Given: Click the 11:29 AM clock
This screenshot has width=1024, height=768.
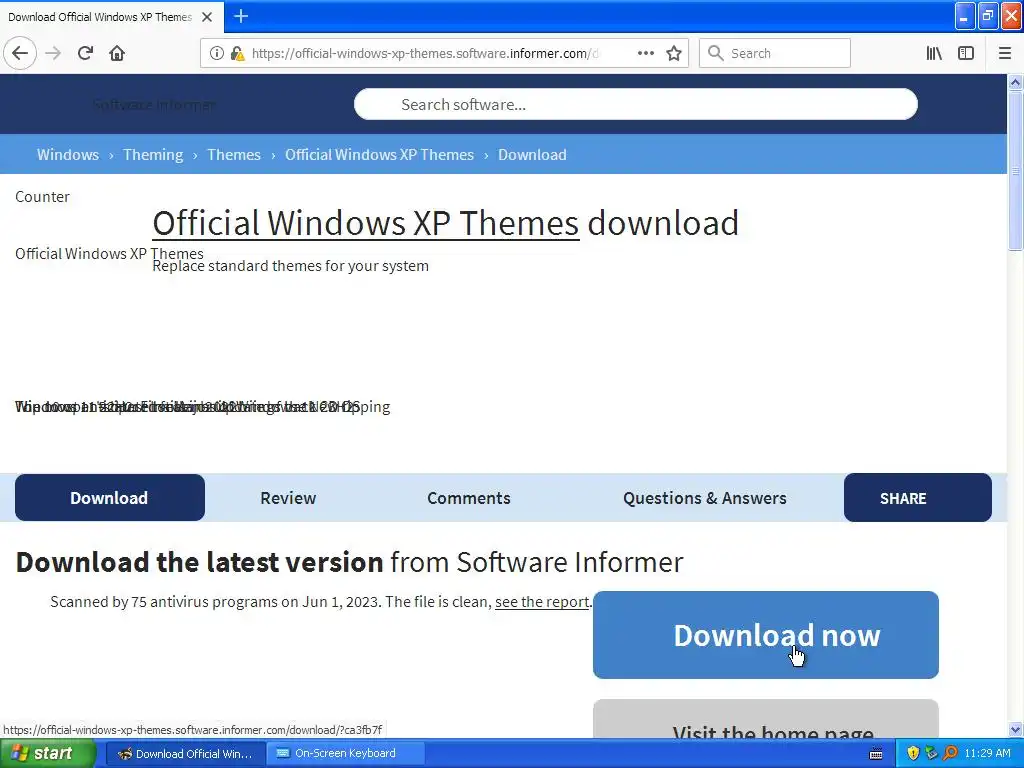Looking at the screenshot, I should point(987,754).
